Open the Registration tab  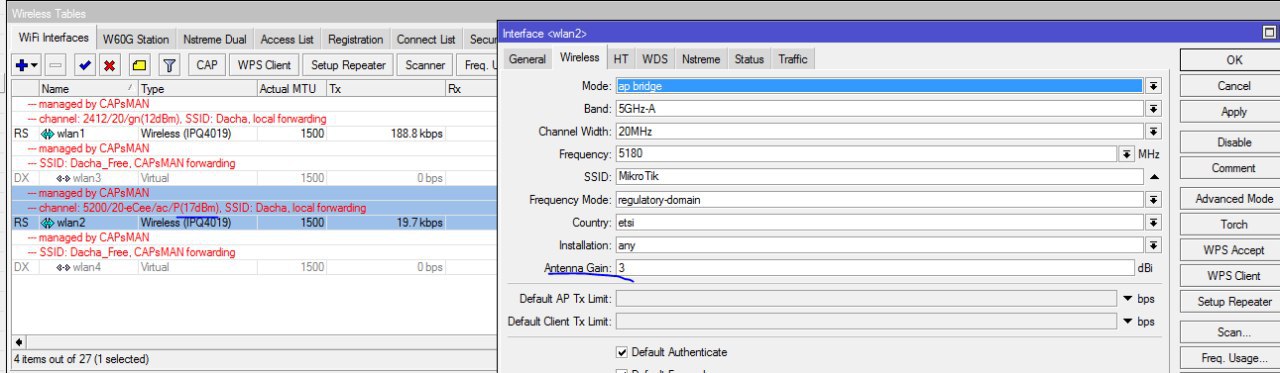355,40
